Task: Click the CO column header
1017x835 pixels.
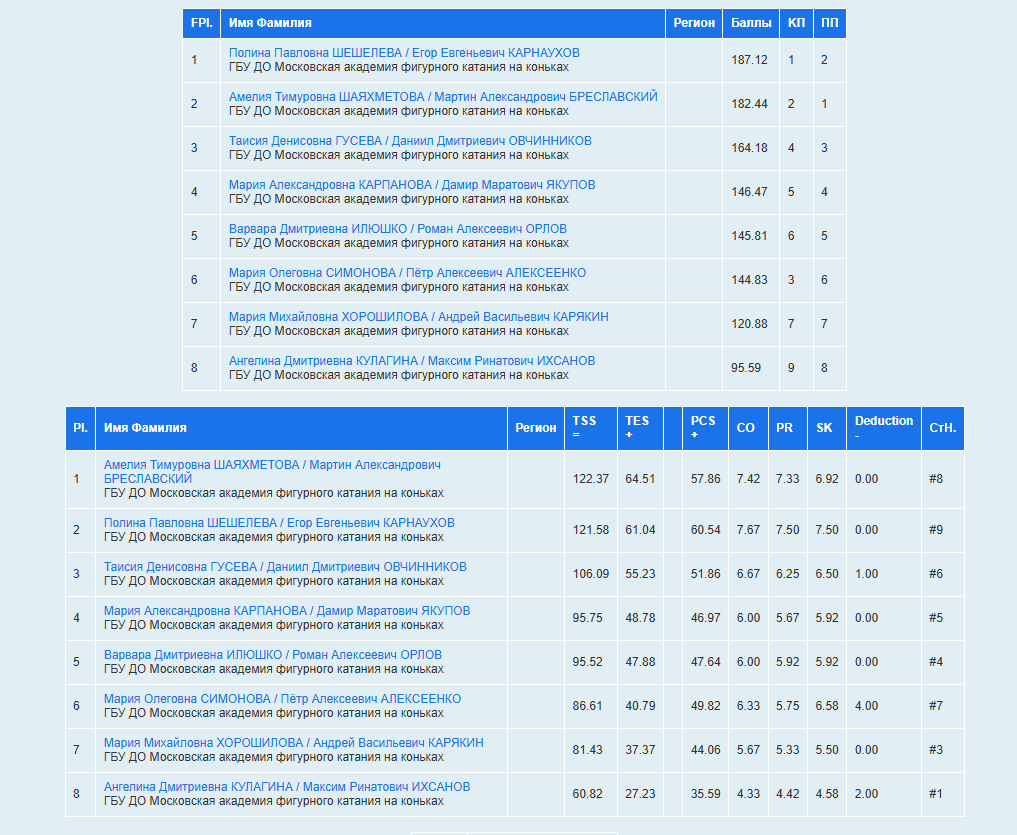Action: [x=748, y=428]
